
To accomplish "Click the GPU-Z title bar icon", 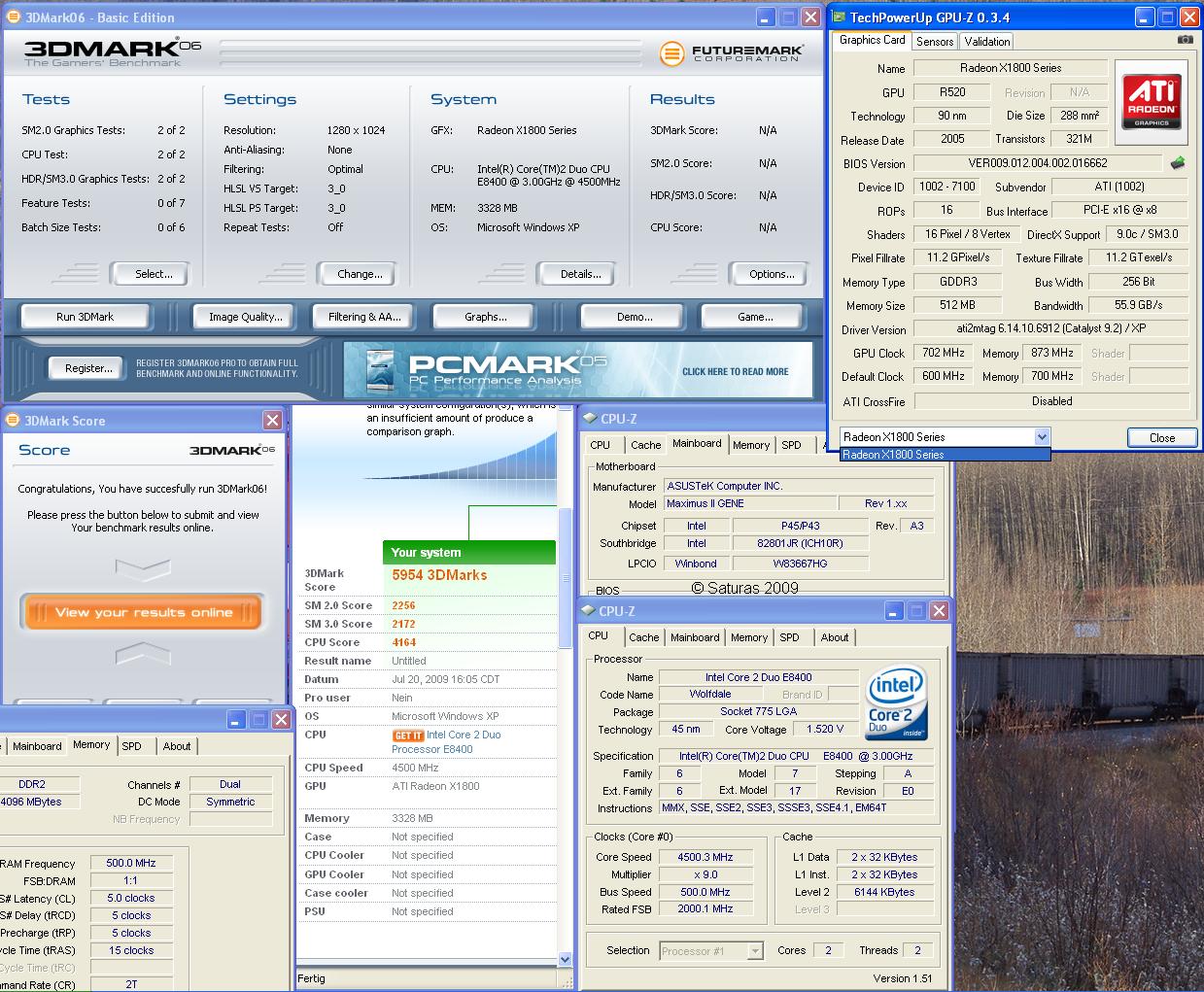I will [839, 17].
